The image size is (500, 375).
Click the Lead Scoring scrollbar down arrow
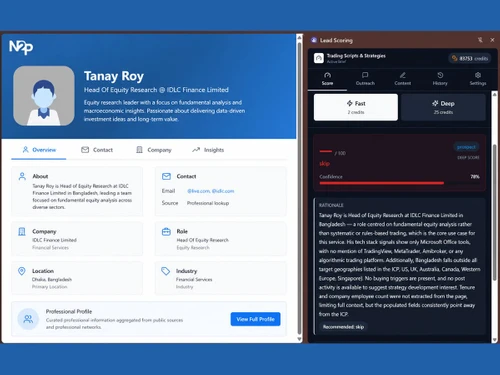coord(495,340)
